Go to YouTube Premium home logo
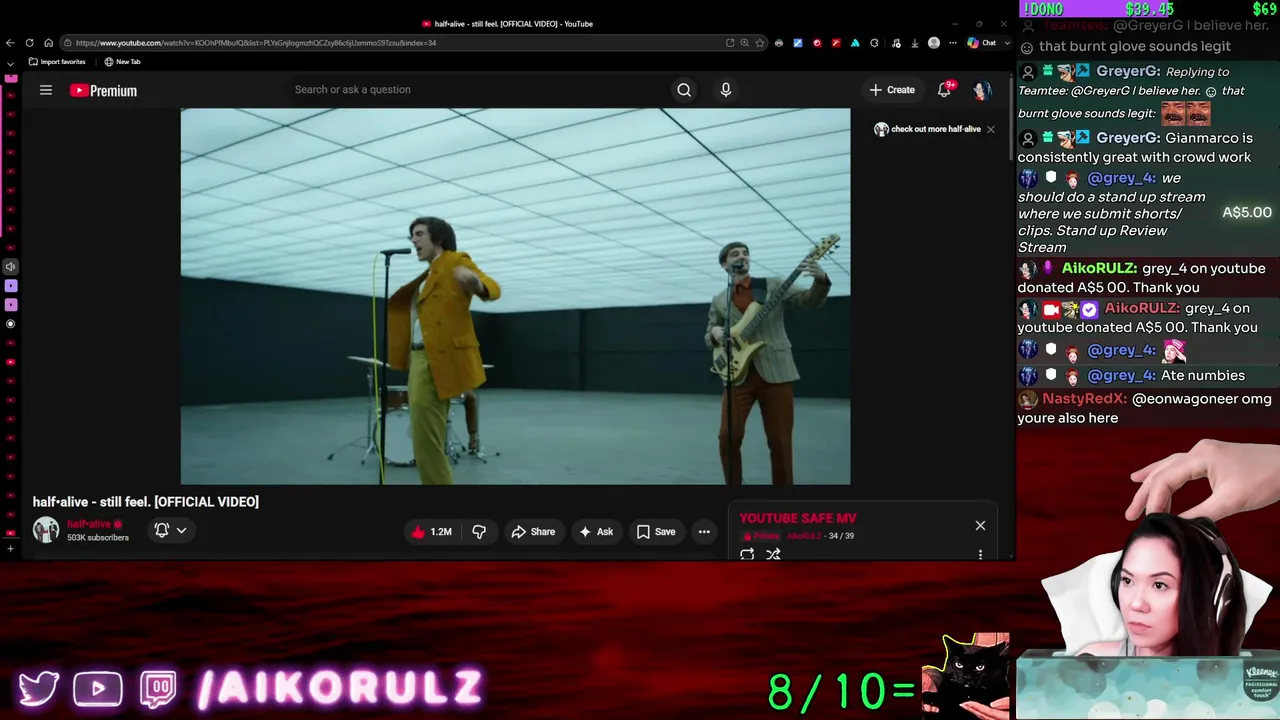 point(103,90)
